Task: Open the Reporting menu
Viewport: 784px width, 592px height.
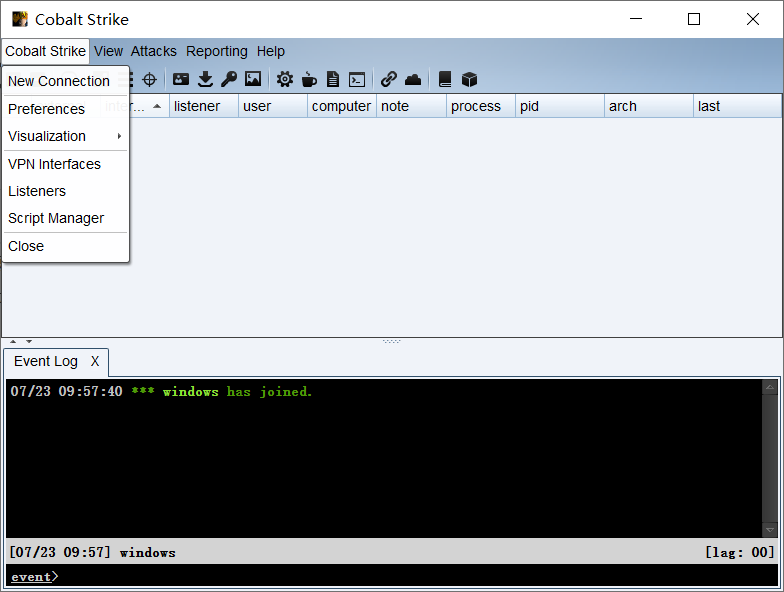Action: pos(216,52)
